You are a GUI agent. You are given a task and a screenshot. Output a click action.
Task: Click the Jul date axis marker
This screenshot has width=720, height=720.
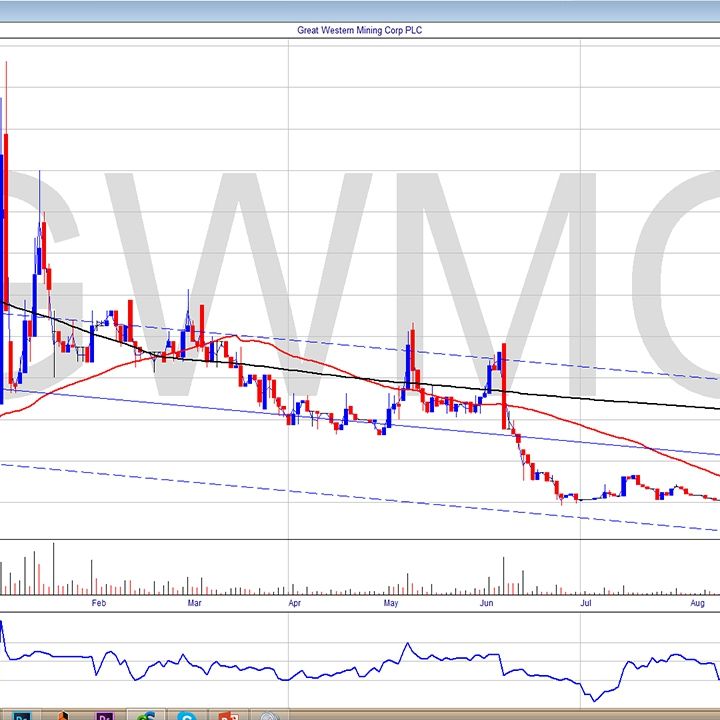click(587, 603)
